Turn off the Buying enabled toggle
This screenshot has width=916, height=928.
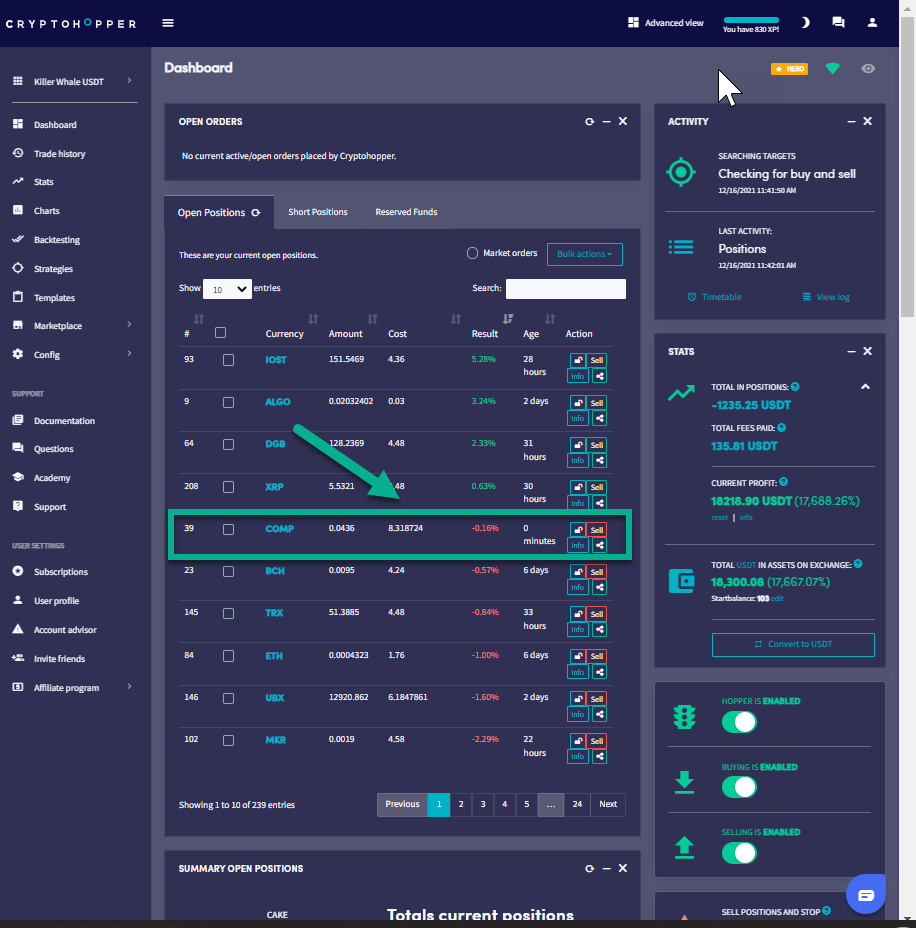point(739,787)
